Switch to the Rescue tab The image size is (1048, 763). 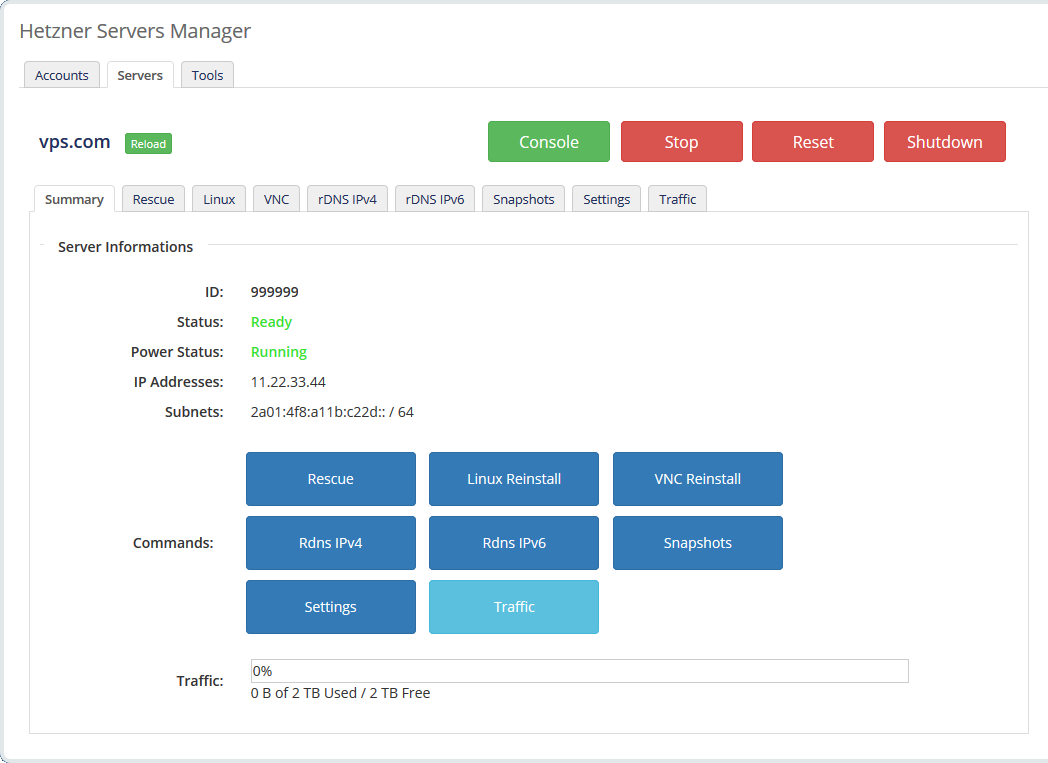pyautogui.click(x=153, y=198)
